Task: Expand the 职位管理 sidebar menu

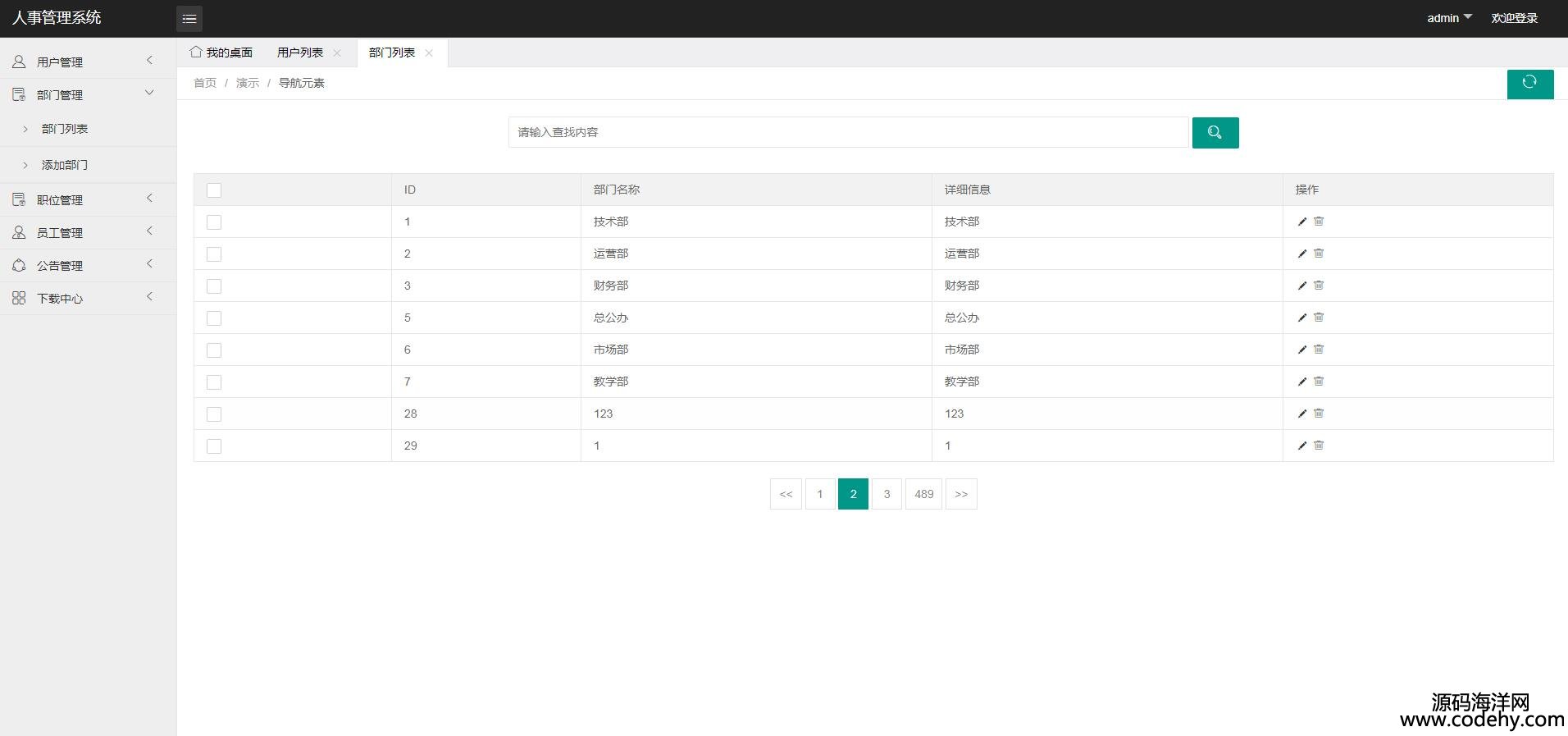Action: click(88, 199)
